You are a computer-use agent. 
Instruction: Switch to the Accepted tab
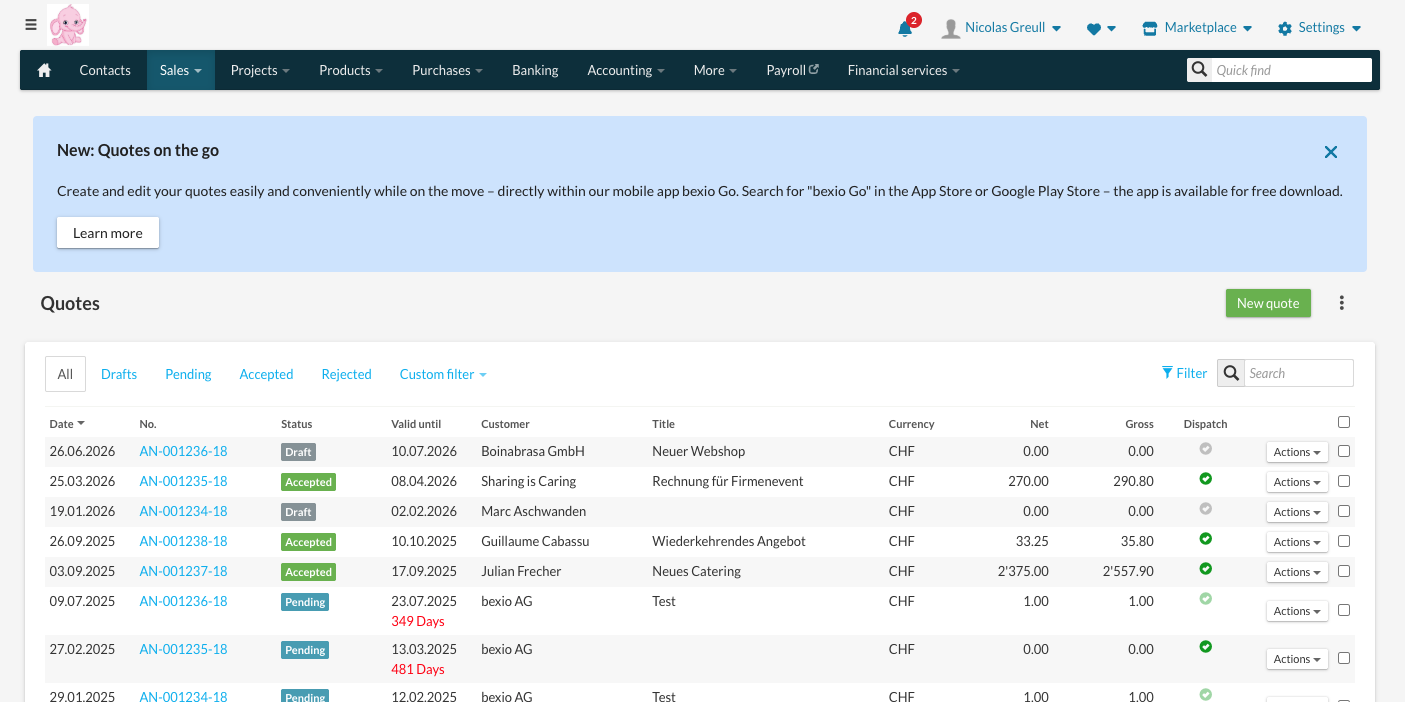[266, 374]
